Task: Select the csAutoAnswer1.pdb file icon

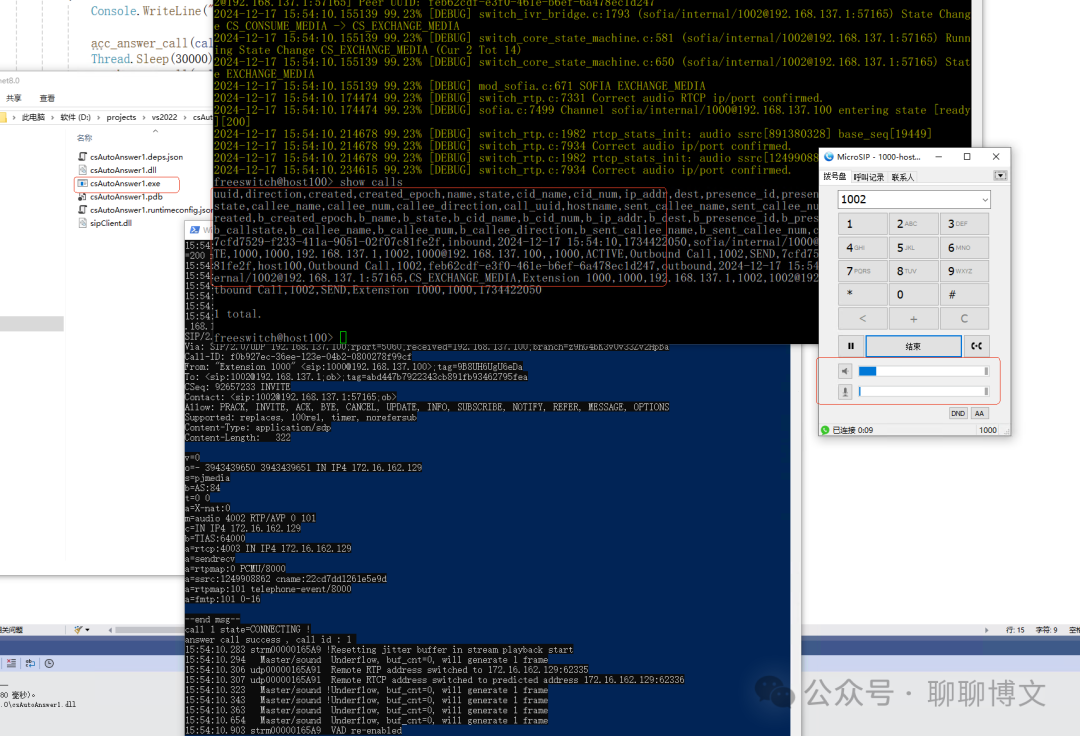Action: point(83,197)
